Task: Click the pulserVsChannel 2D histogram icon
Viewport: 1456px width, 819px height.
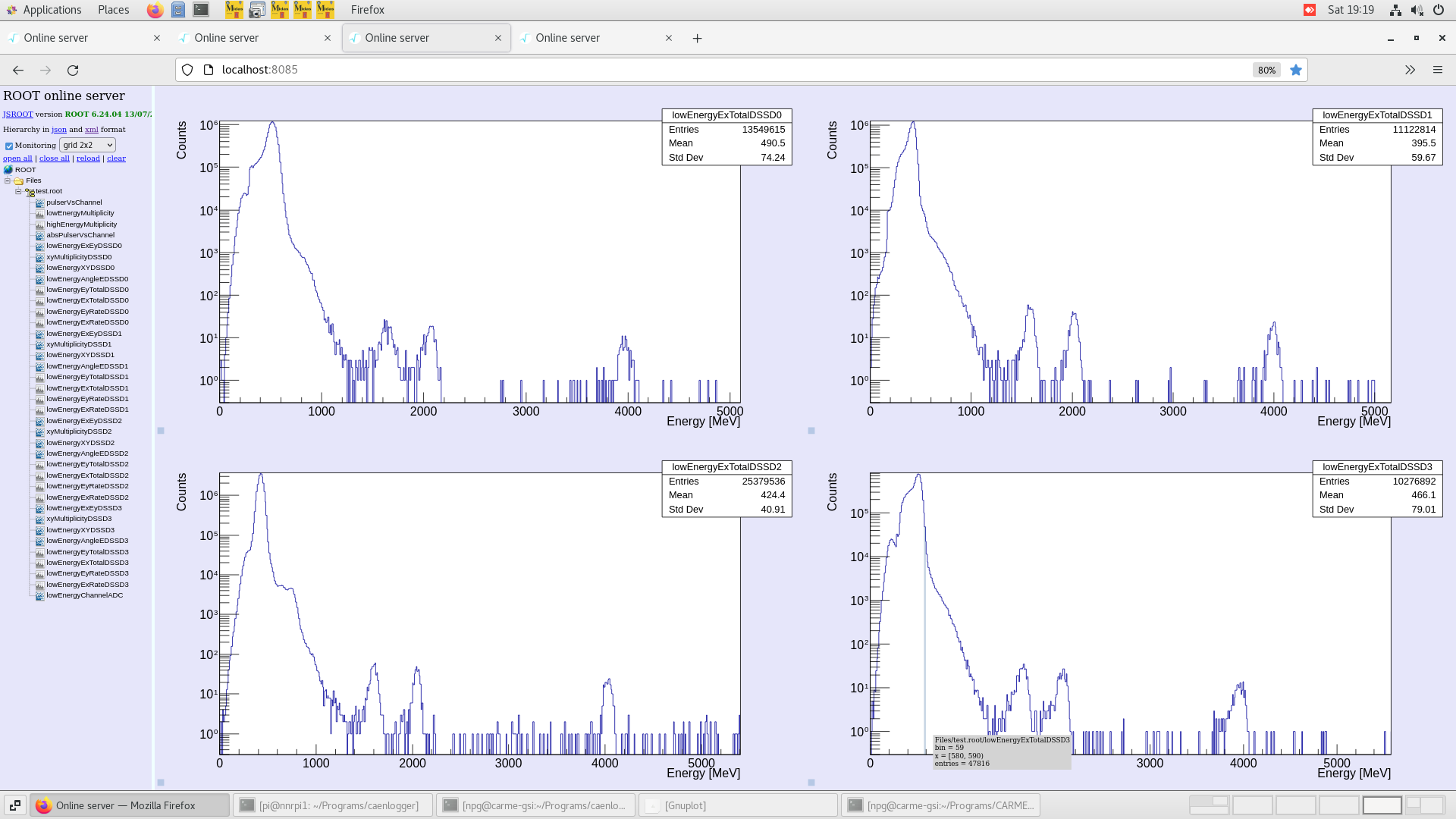Action: tap(40, 202)
